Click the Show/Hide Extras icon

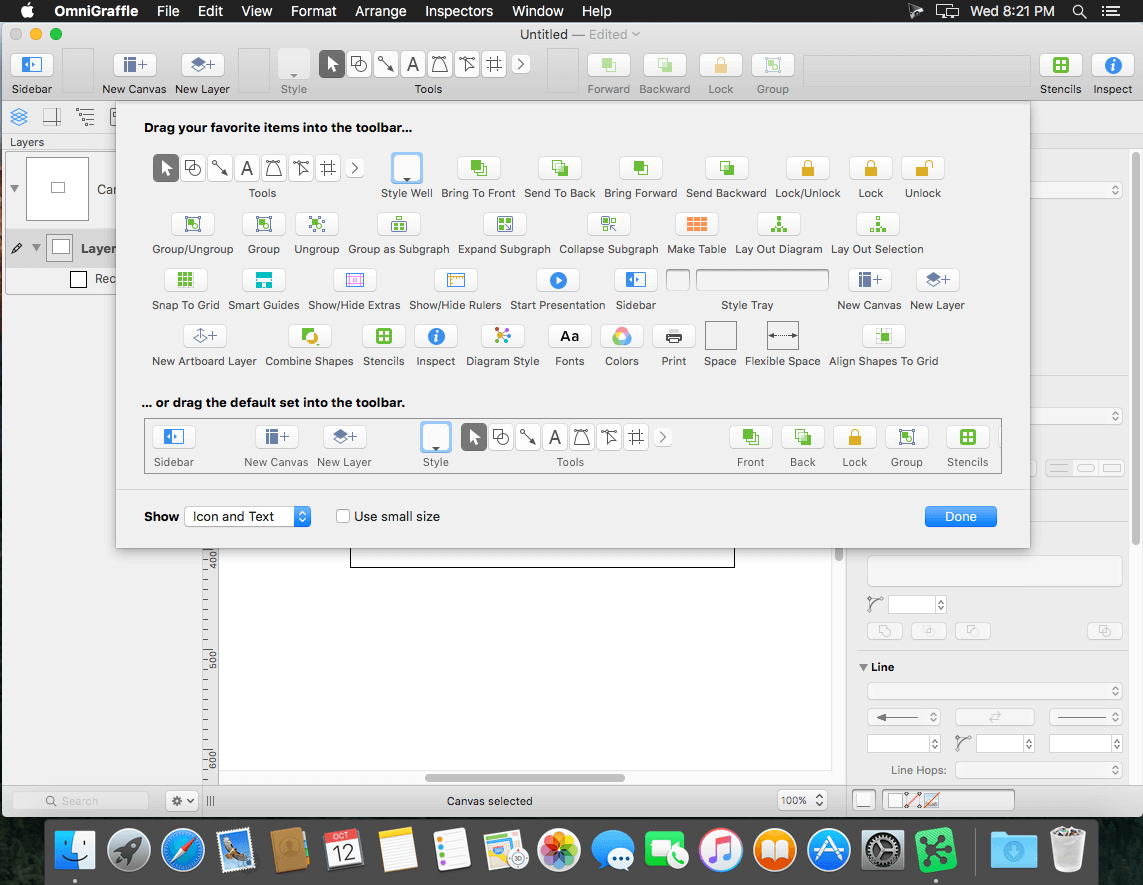point(354,280)
